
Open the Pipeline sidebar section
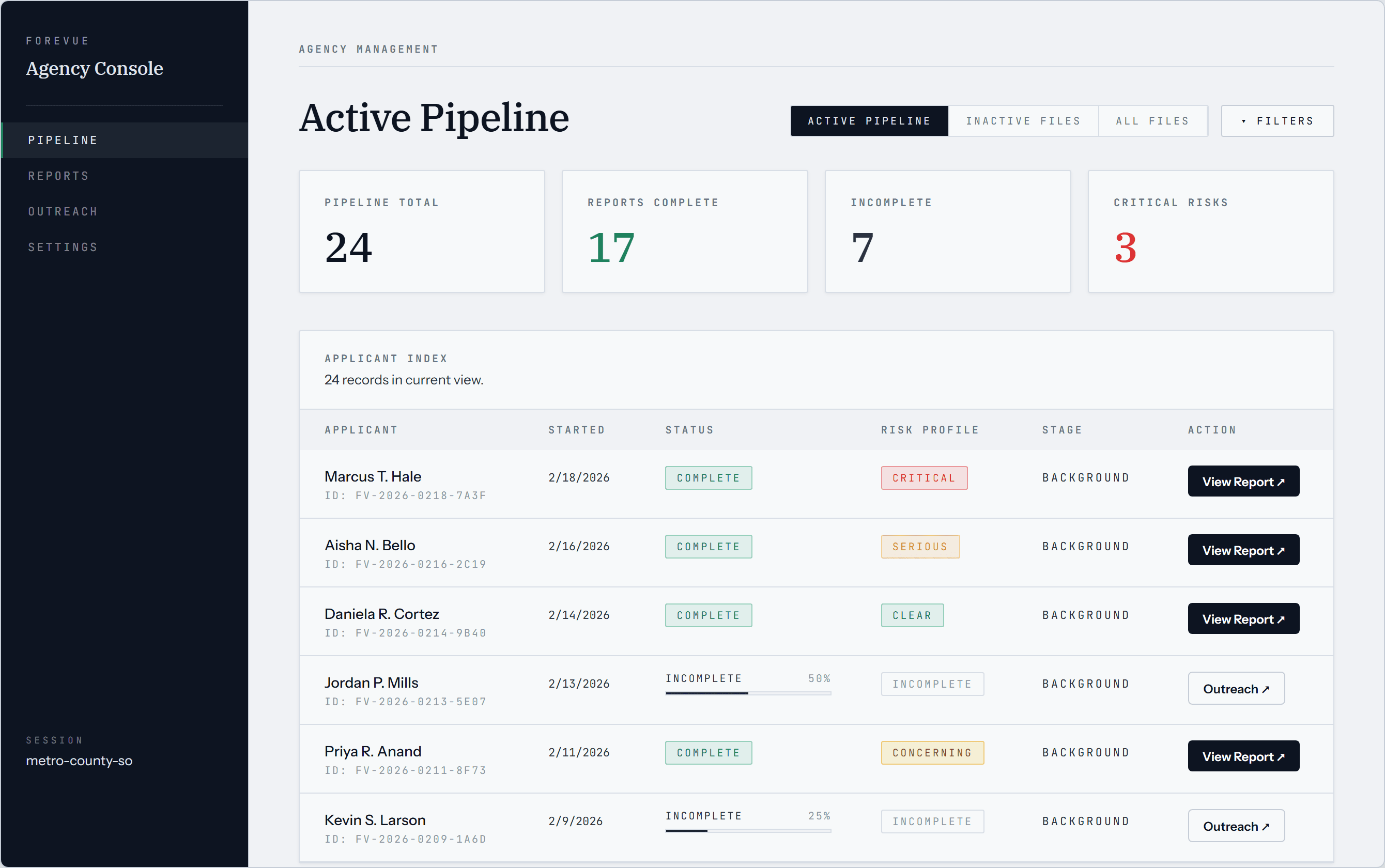(x=125, y=140)
